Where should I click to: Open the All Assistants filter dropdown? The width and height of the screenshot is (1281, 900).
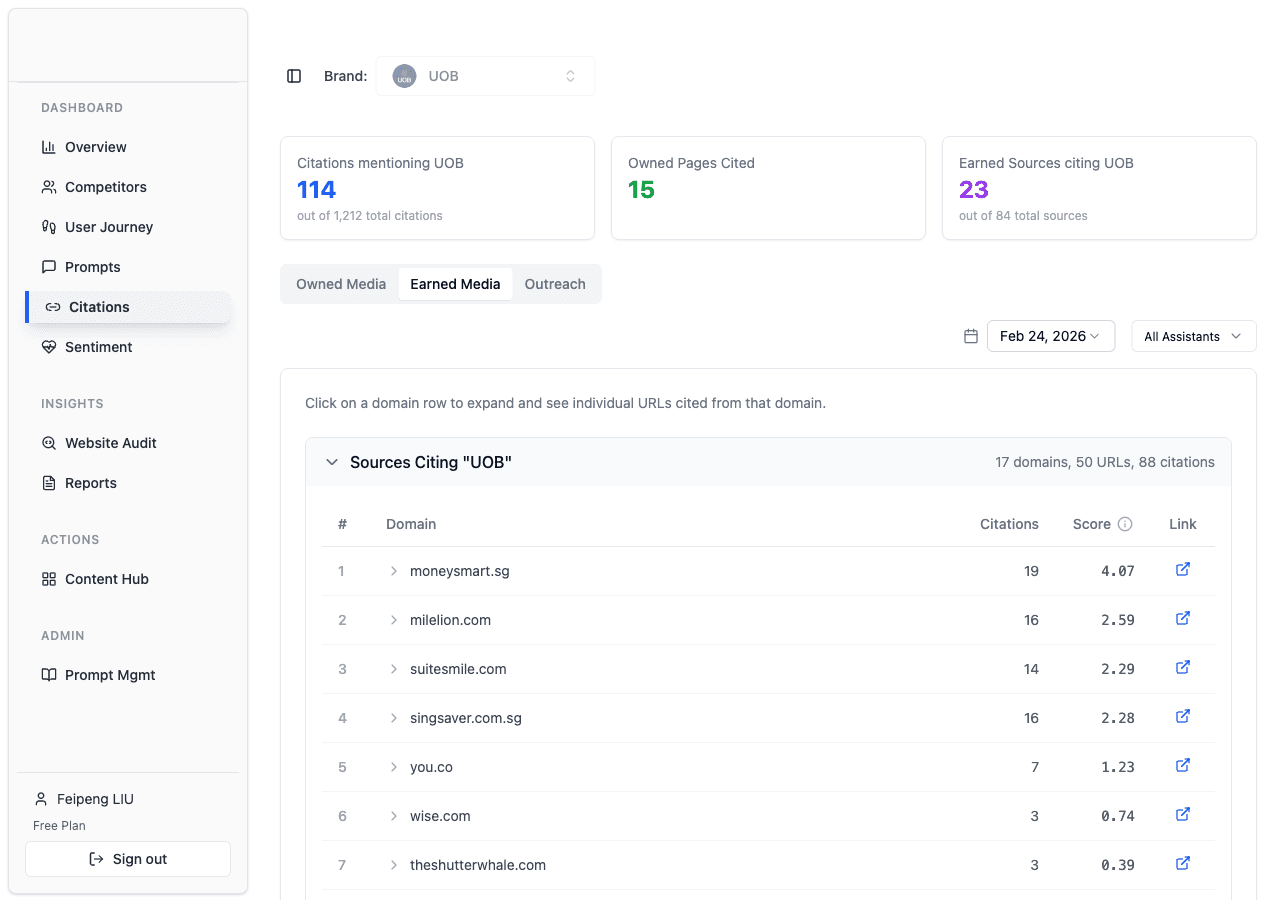coord(1193,337)
